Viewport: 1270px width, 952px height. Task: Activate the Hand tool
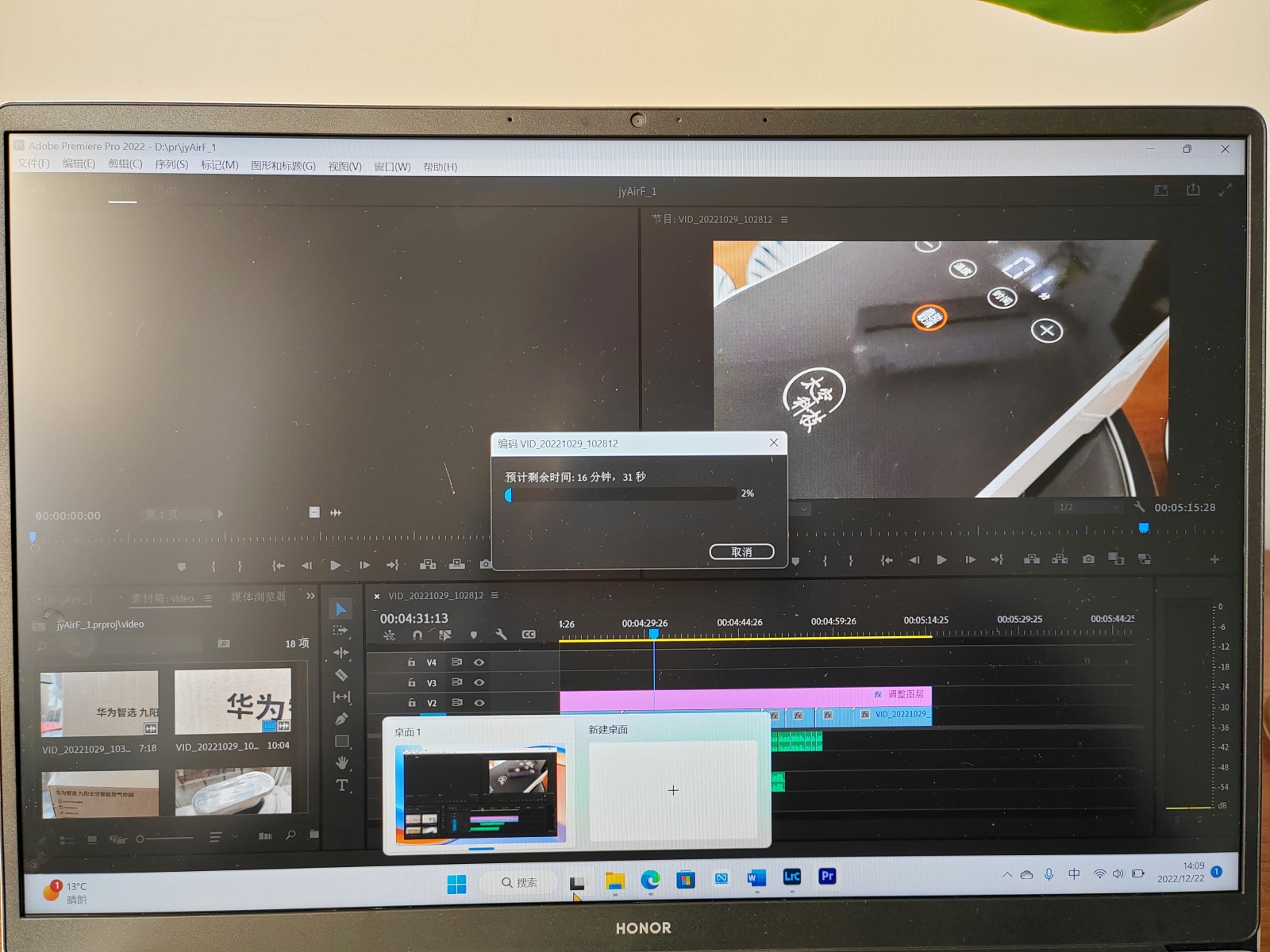tap(341, 763)
